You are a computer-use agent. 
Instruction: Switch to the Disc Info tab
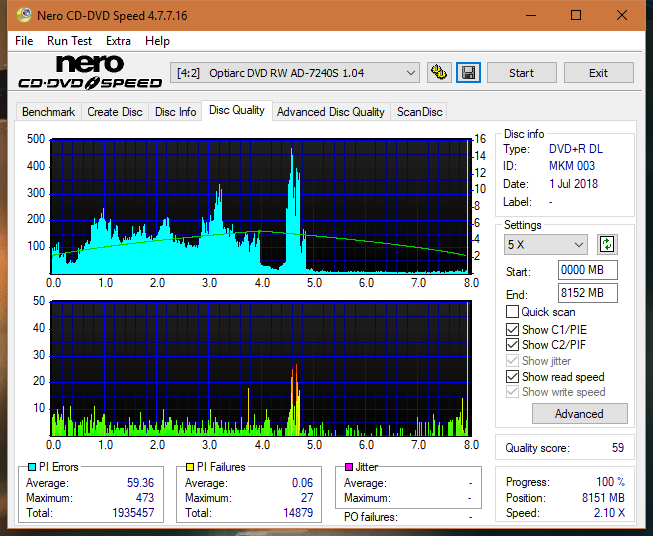coord(175,112)
